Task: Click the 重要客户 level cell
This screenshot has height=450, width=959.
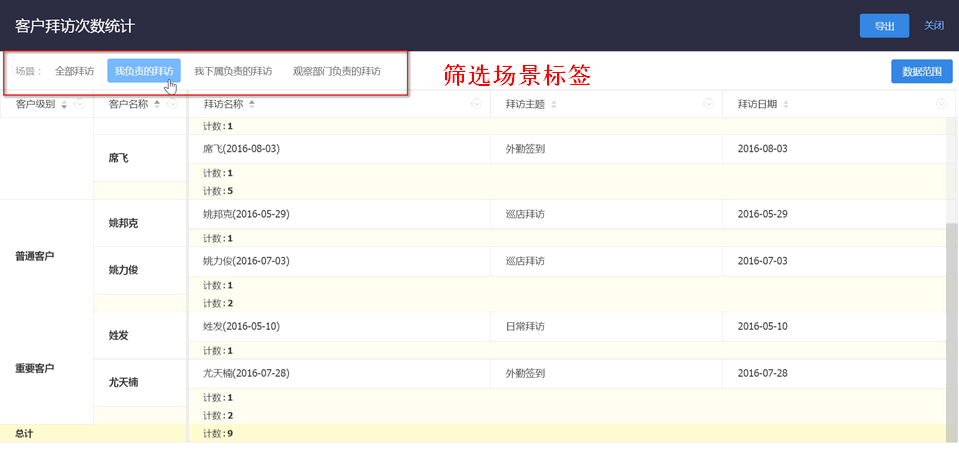Action: tap(35, 369)
